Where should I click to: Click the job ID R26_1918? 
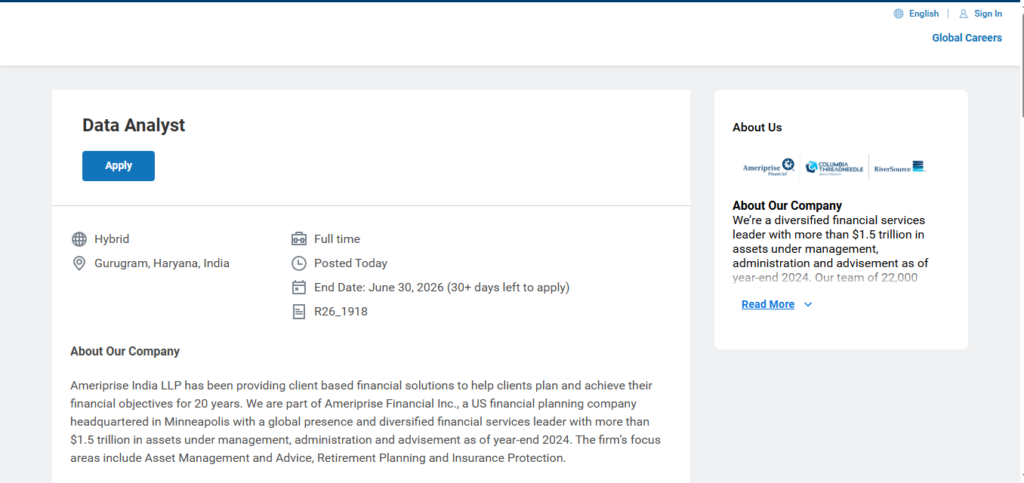tap(341, 312)
